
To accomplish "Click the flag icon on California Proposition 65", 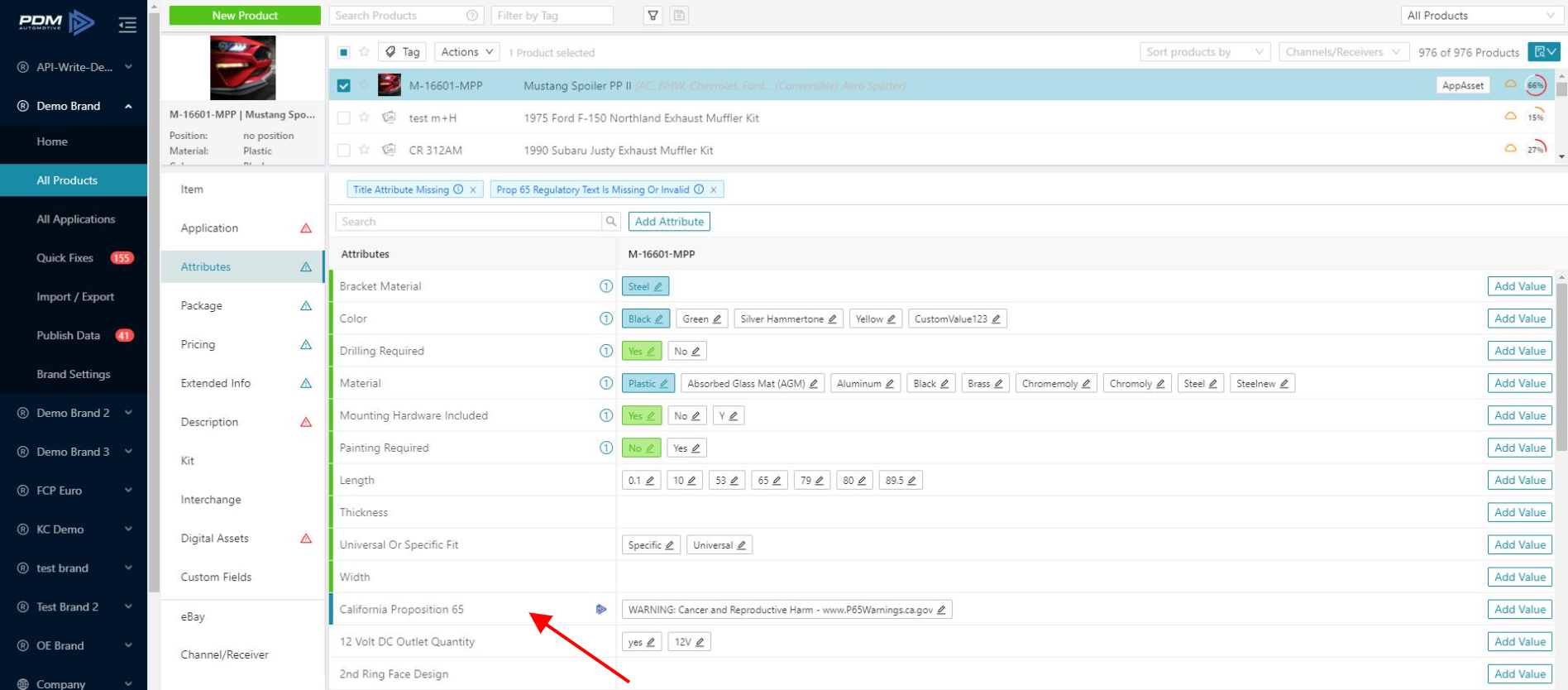I will pos(601,610).
